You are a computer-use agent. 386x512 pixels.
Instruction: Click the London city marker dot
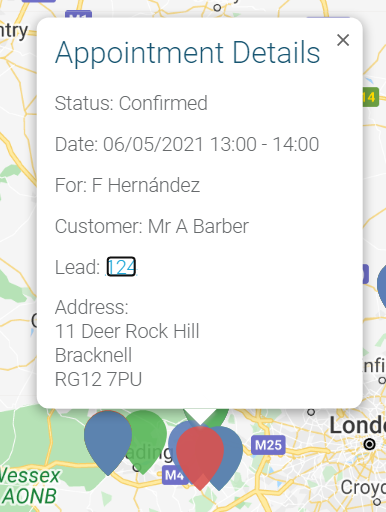point(369,444)
